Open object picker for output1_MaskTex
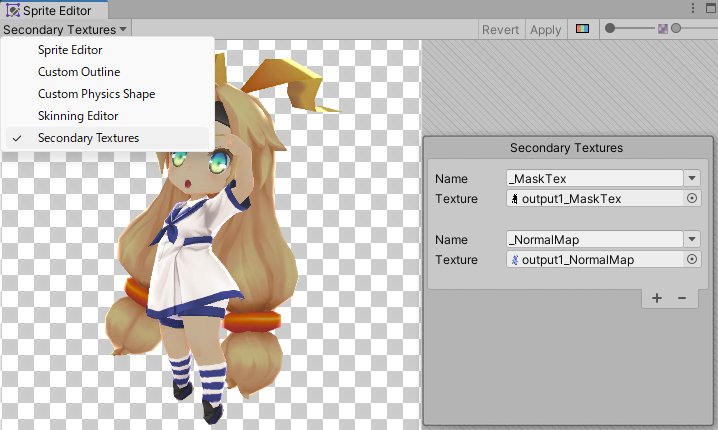718x430 pixels. (x=692, y=198)
